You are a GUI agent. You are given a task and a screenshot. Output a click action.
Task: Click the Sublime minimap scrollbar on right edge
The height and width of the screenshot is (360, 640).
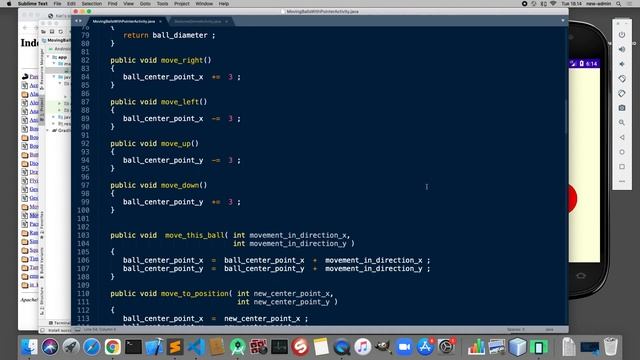[566, 116]
